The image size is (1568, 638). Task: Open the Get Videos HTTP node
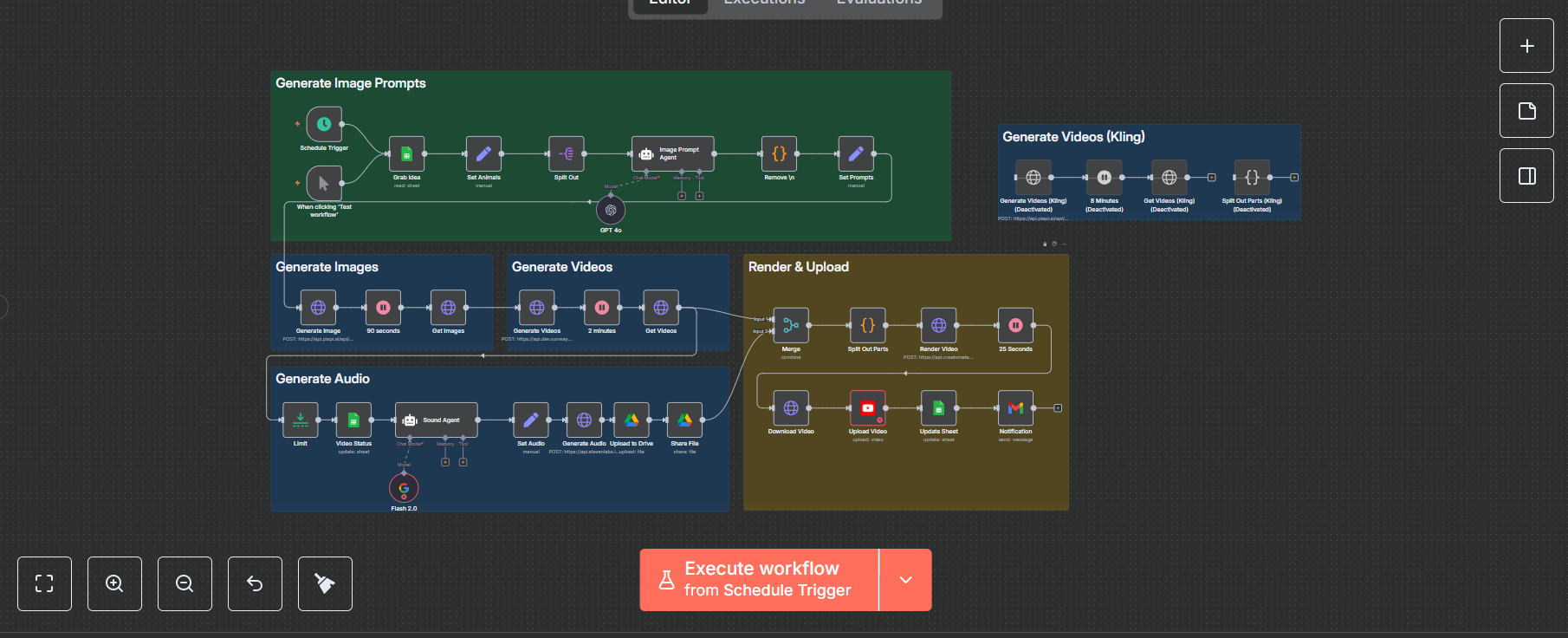(661, 307)
